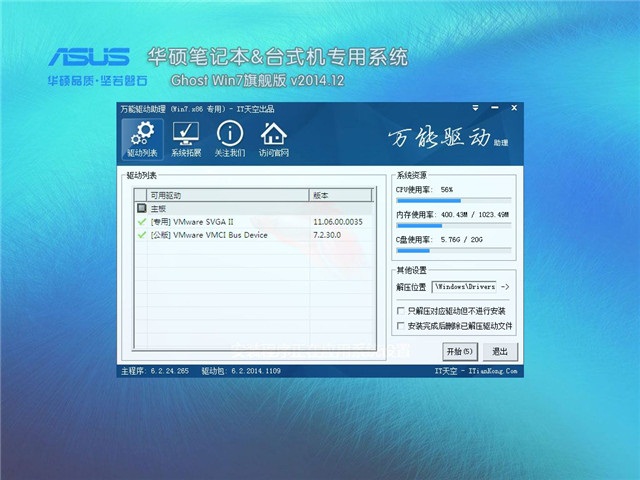Viewport: 640px width, 480px height.
Task: Collapse the 主板 category group
Action: [x=141, y=209]
